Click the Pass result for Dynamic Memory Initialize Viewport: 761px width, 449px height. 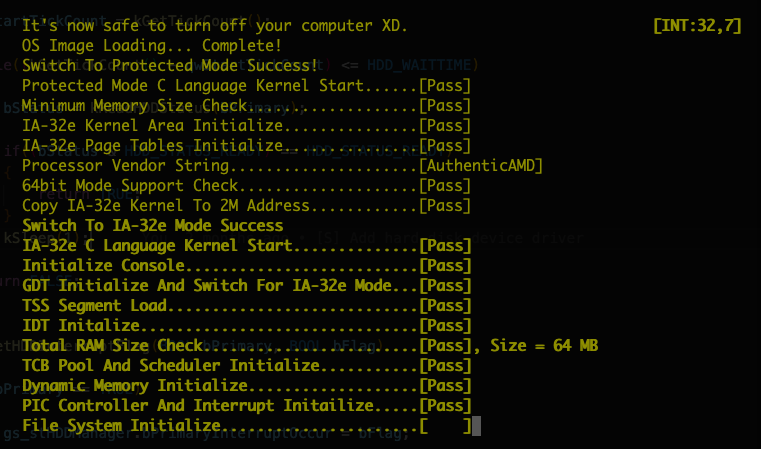[x=445, y=385]
